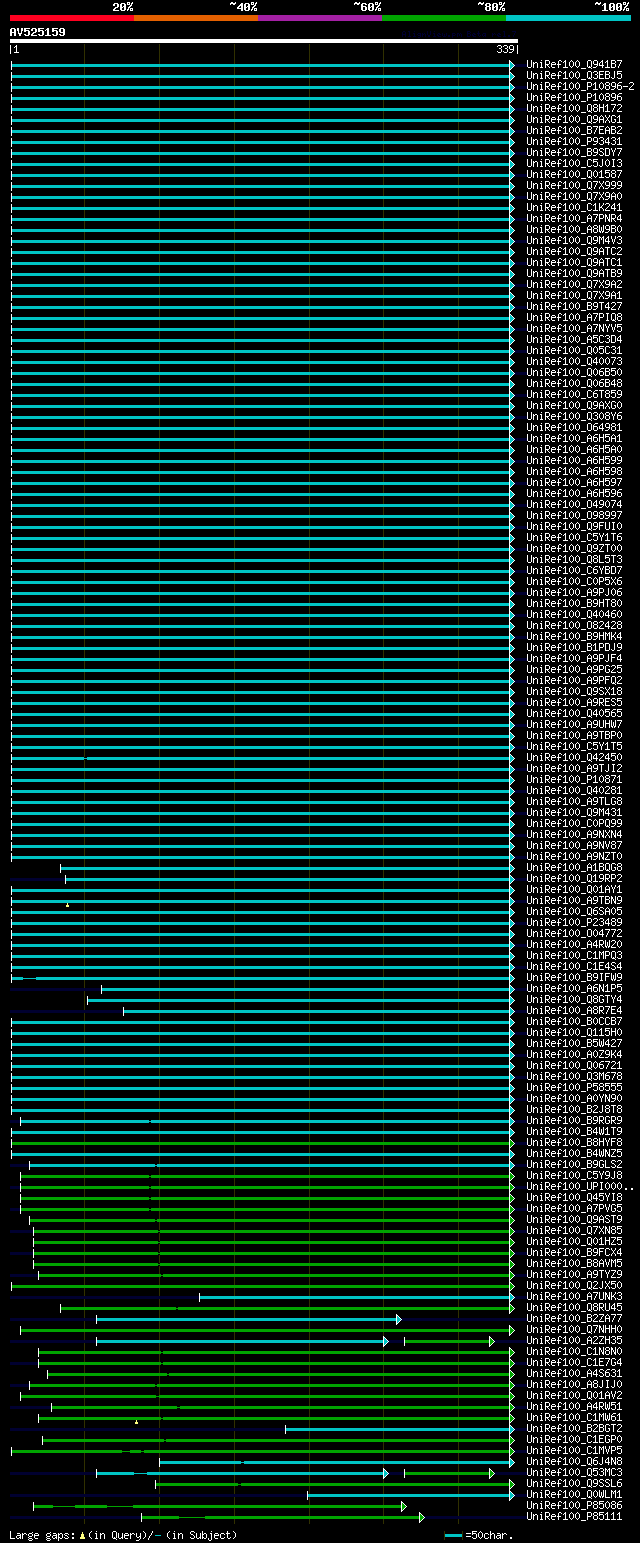Click the Large gaps legend text
640x1543 pixels.
point(124,1535)
